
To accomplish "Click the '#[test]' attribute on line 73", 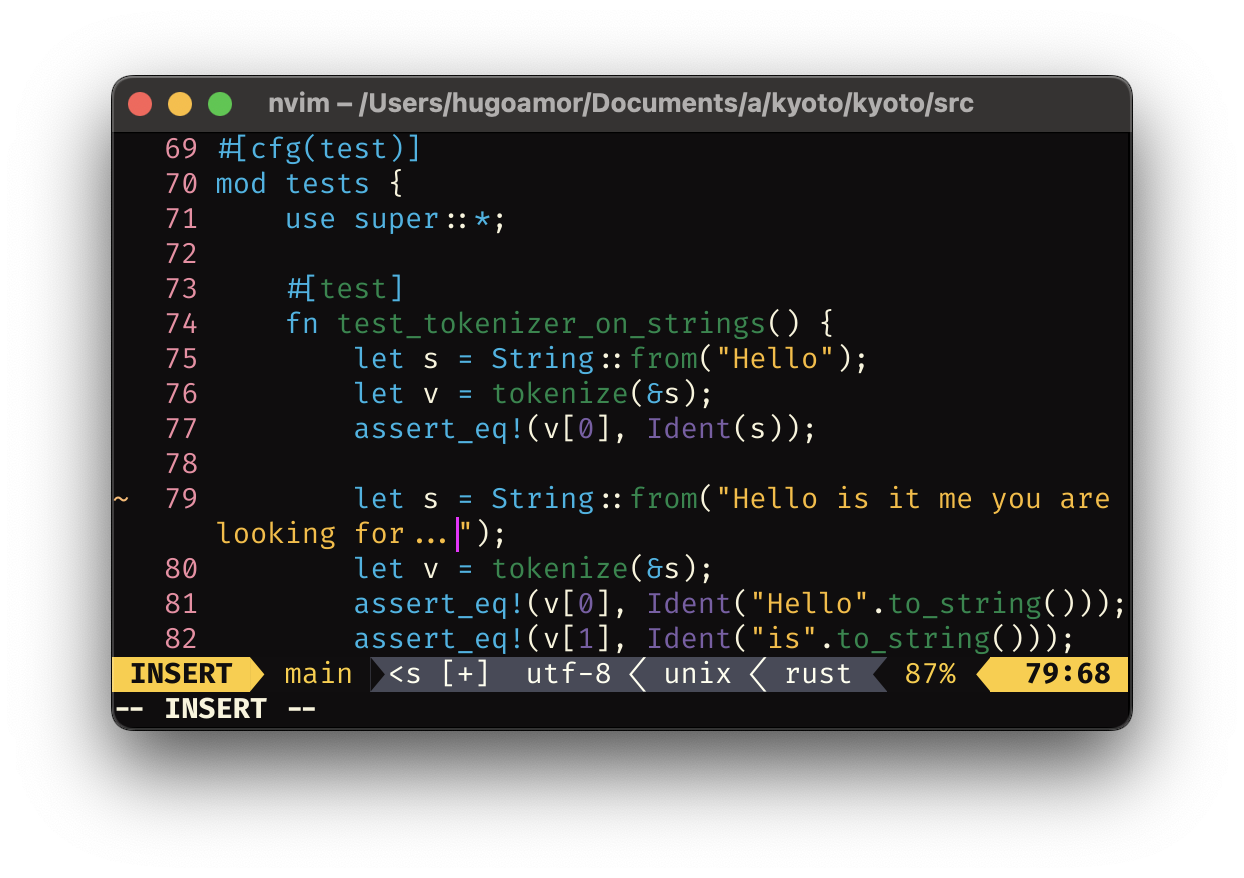I will [344, 289].
